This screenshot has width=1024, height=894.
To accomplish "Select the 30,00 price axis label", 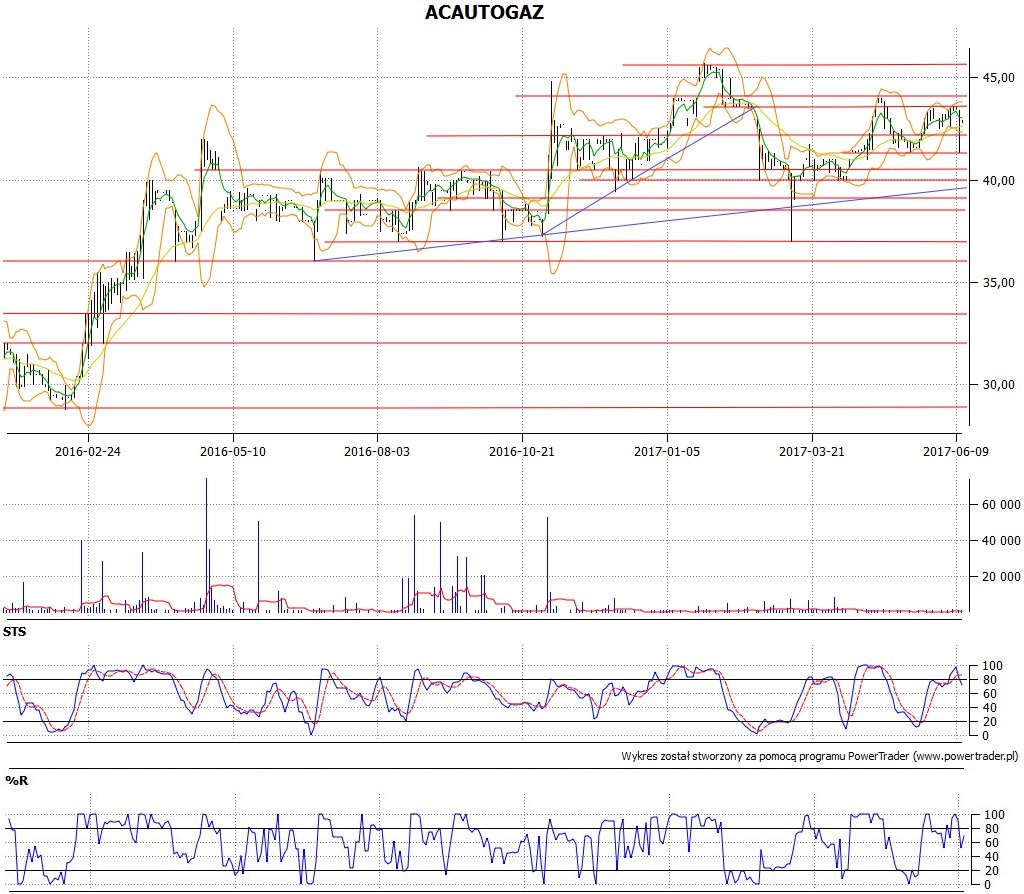I will pyautogui.click(x=999, y=385).
